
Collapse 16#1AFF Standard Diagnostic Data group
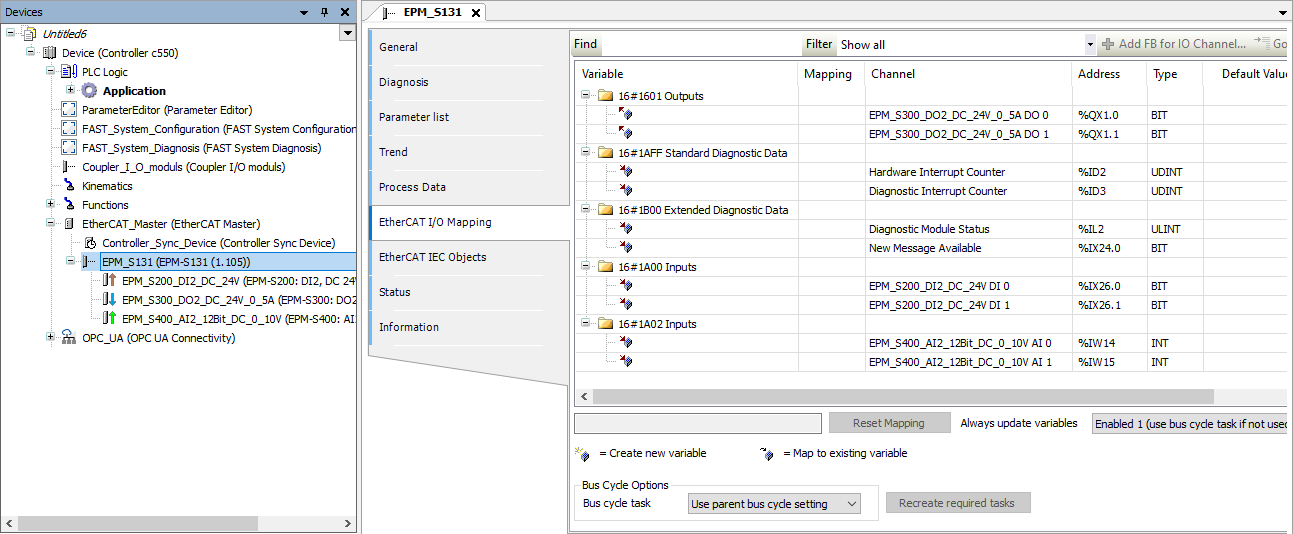[x=585, y=153]
